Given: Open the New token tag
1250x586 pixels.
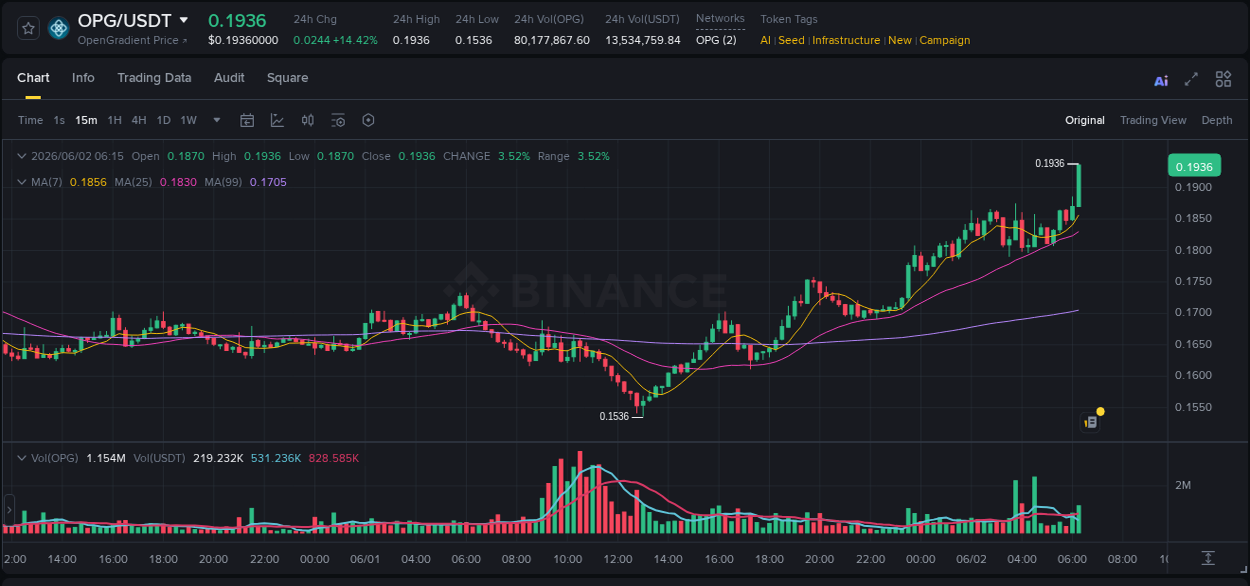Looking at the screenshot, I should point(900,40).
